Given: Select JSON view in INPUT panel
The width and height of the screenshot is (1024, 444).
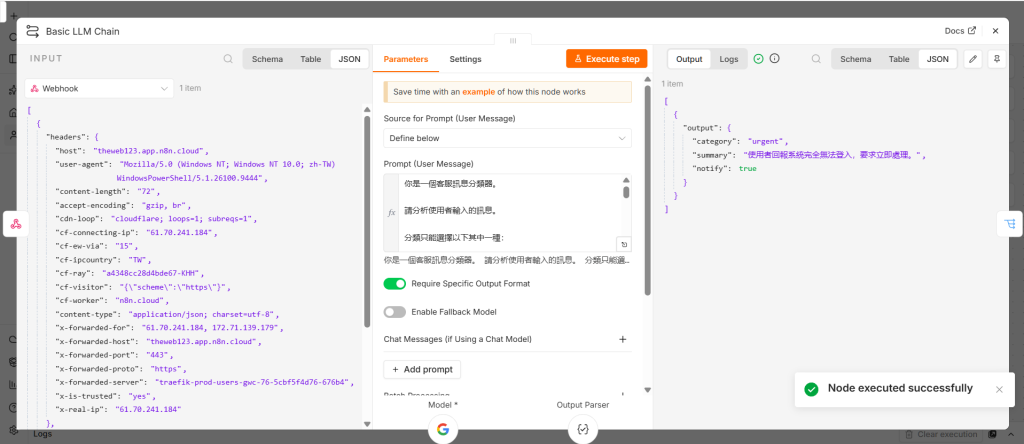Looking at the screenshot, I should point(349,59).
